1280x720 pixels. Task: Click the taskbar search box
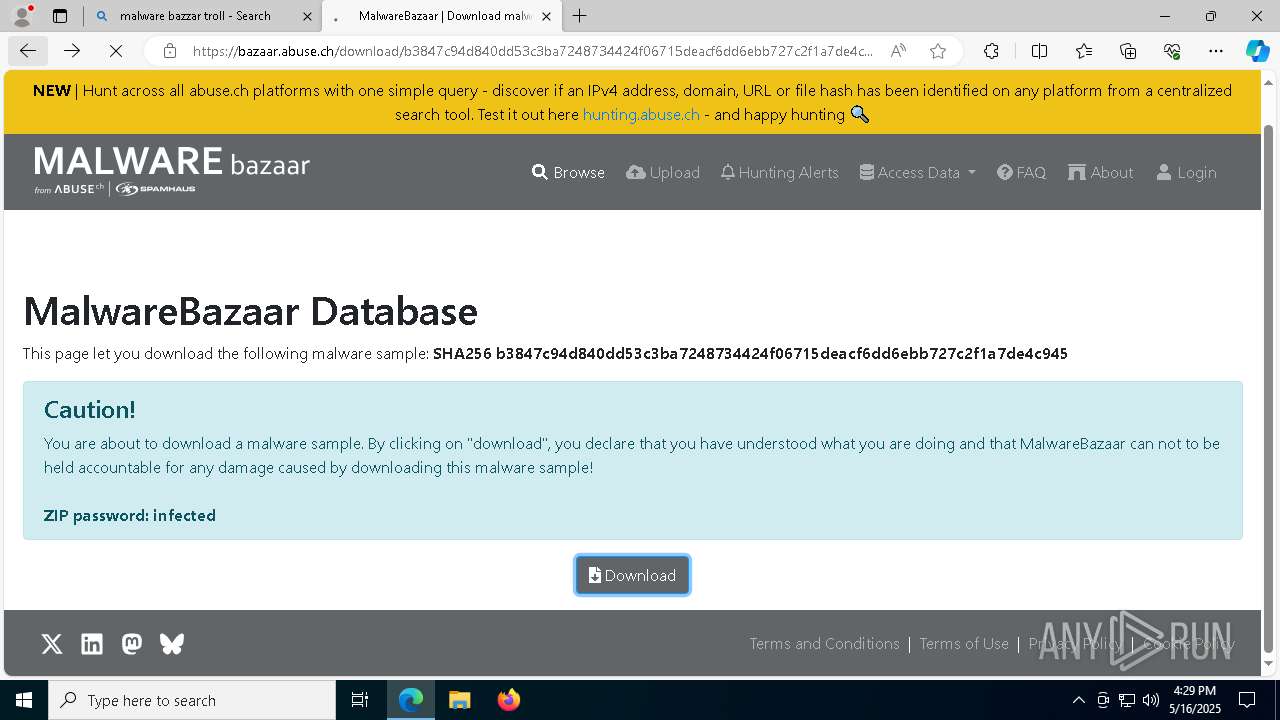click(x=192, y=700)
